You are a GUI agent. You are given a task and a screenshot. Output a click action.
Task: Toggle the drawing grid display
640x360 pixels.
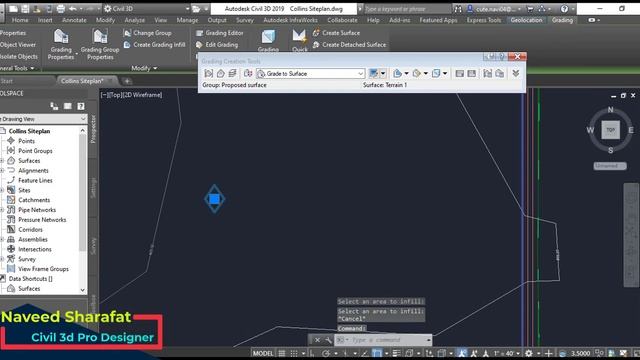[282, 353]
